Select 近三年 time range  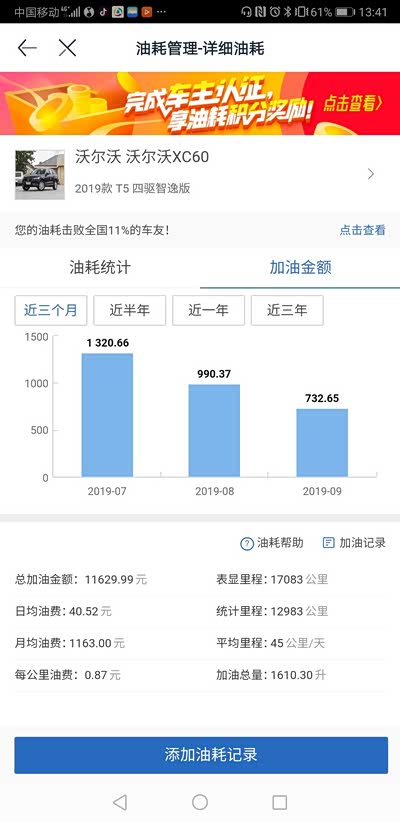point(287,310)
